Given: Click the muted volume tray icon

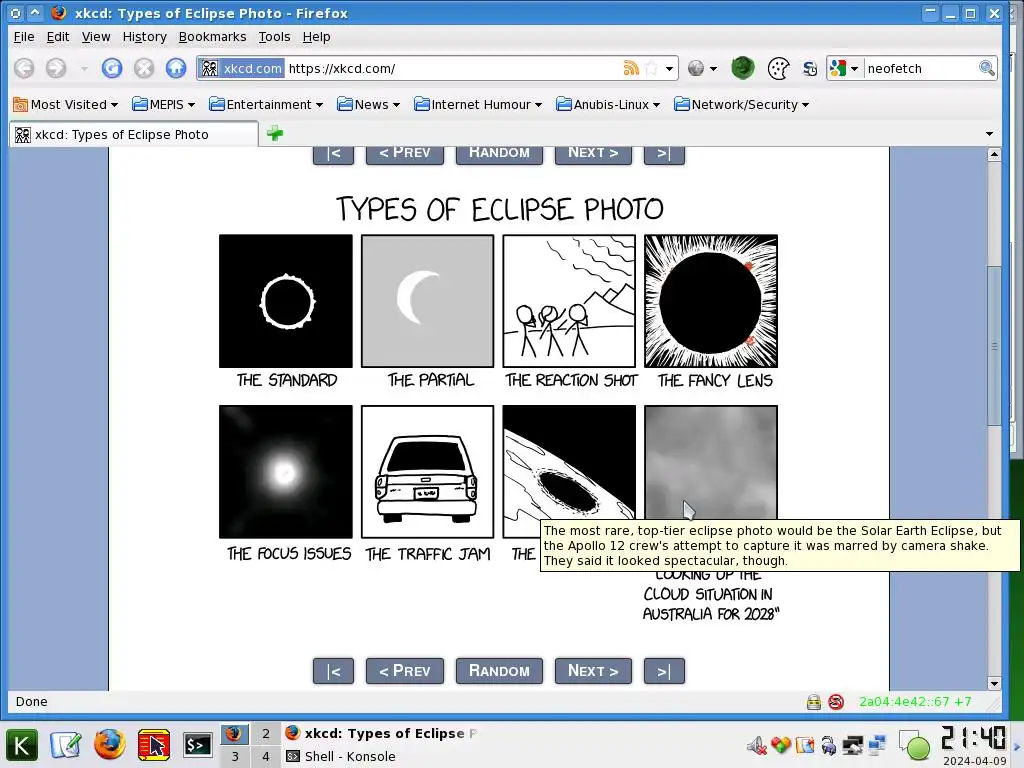Looking at the screenshot, I should (756, 745).
